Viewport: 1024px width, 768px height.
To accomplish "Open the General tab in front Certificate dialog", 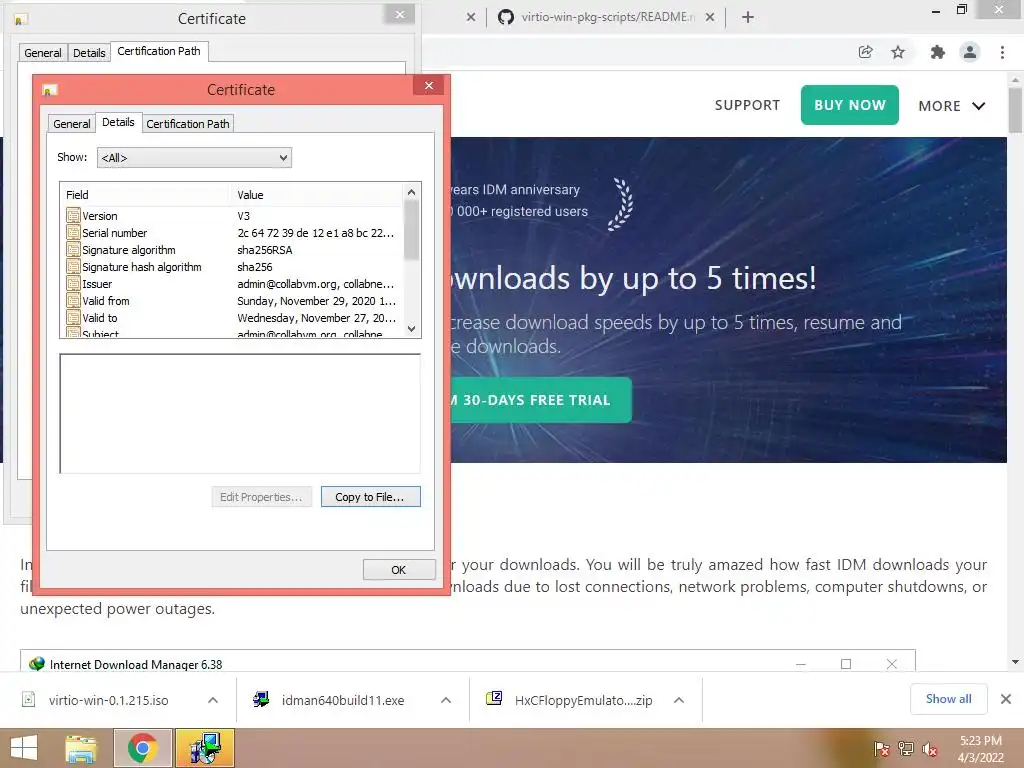I will pyautogui.click(x=71, y=123).
